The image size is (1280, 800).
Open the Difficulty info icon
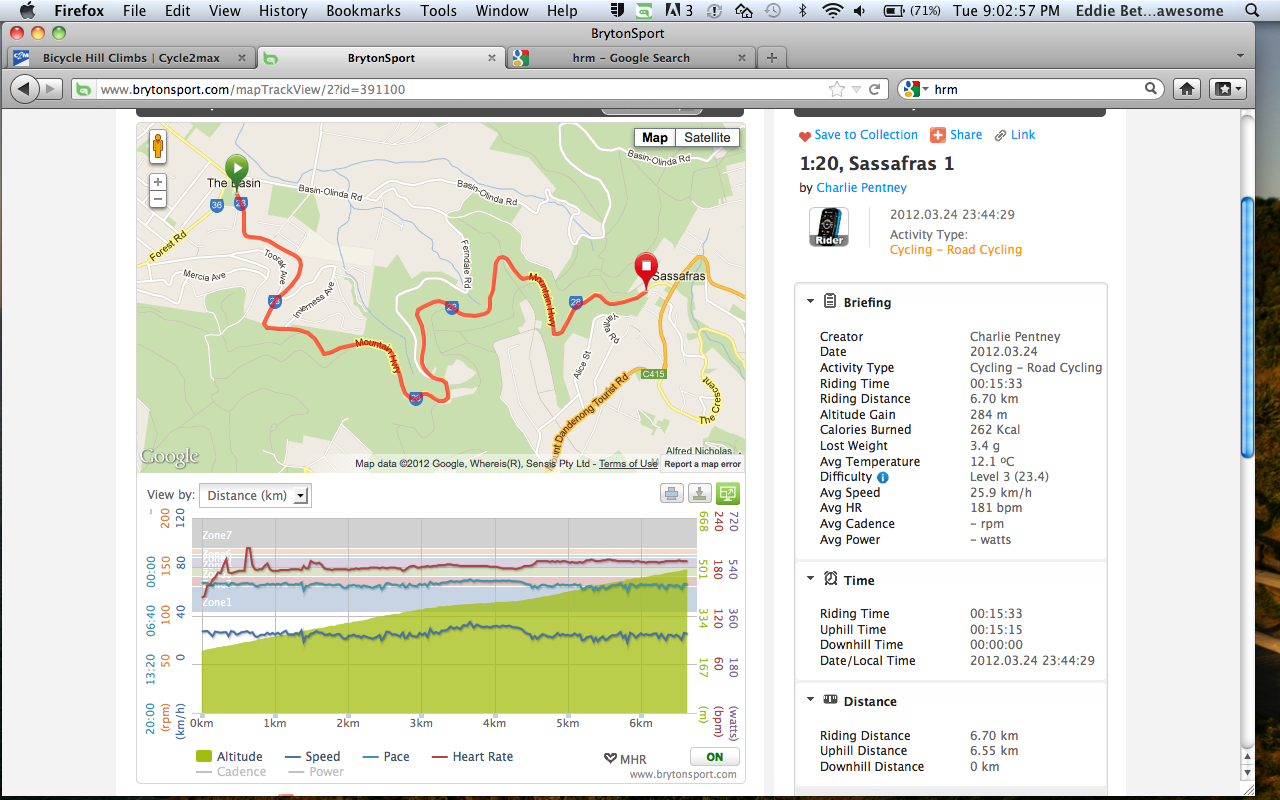point(883,477)
